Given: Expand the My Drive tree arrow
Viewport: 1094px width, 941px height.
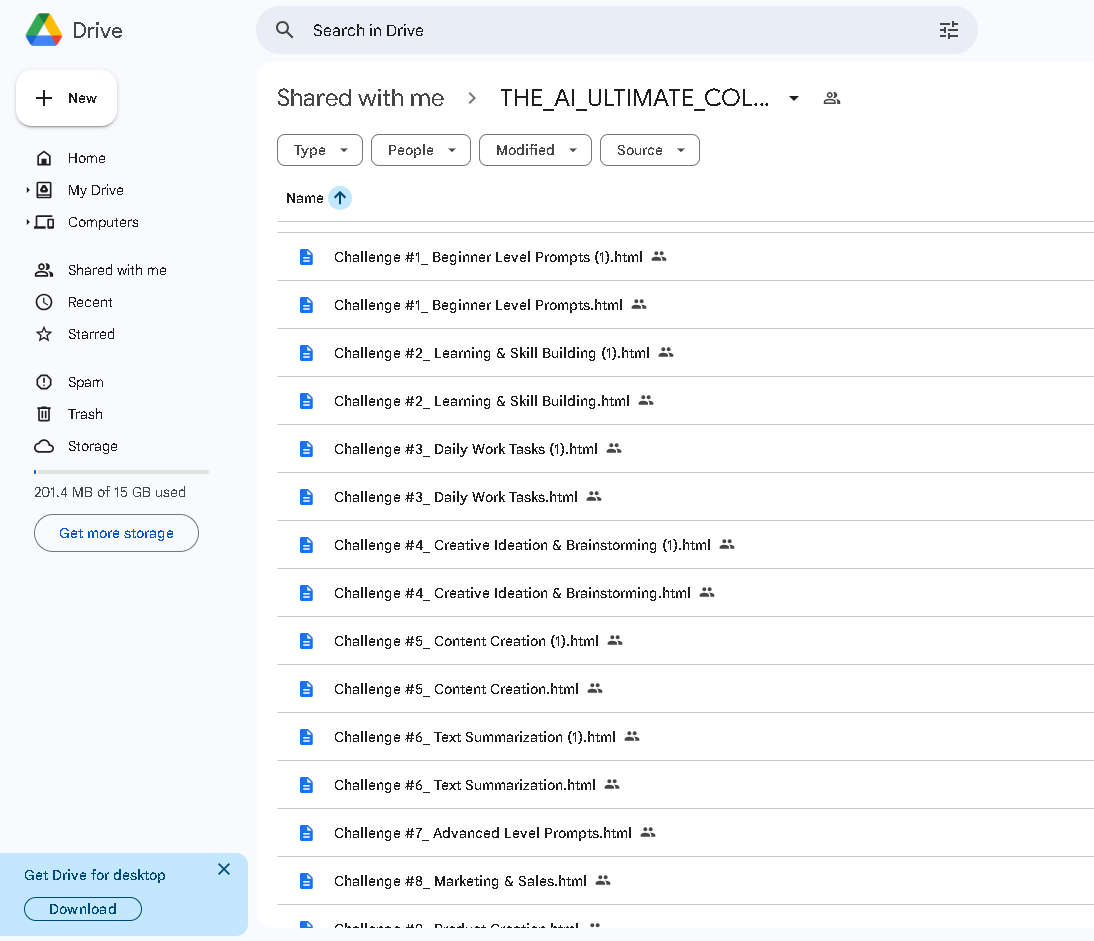Looking at the screenshot, I should tap(28, 190).
